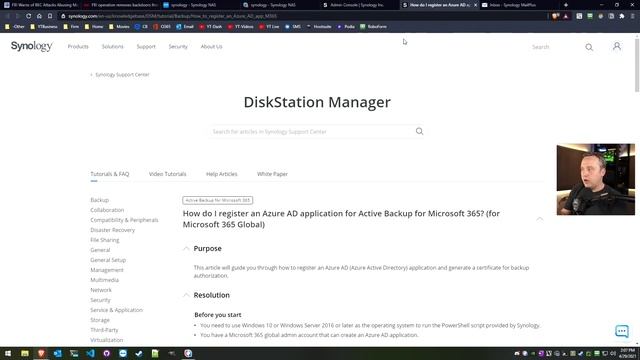Viewport: 640px width, 360px height.
Task: Collapse the article with the title chevron
Action: point(540,219)
